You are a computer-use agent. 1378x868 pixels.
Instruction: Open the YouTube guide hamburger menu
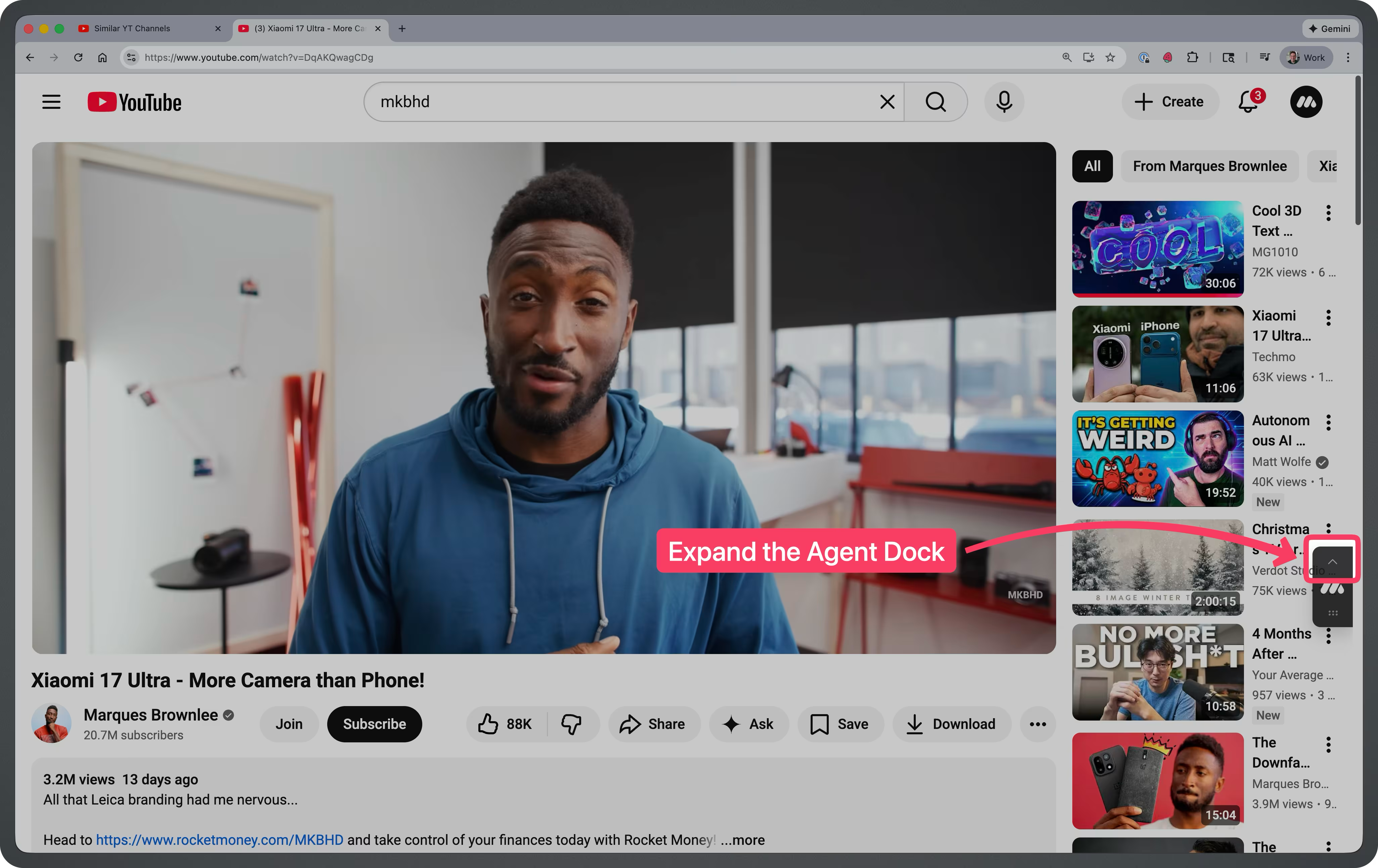pos(51,101)
